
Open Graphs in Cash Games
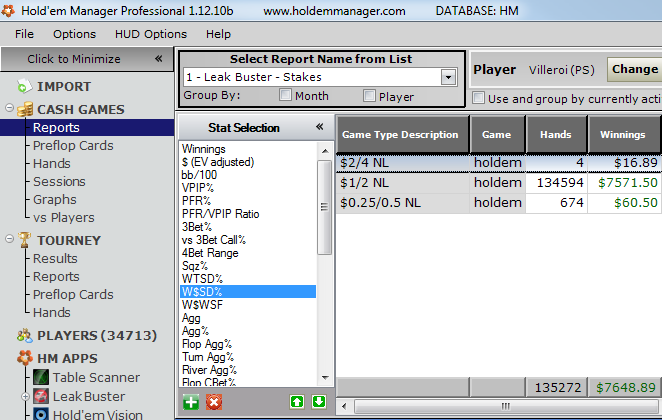pyautogui.click(x=54, y=199)
